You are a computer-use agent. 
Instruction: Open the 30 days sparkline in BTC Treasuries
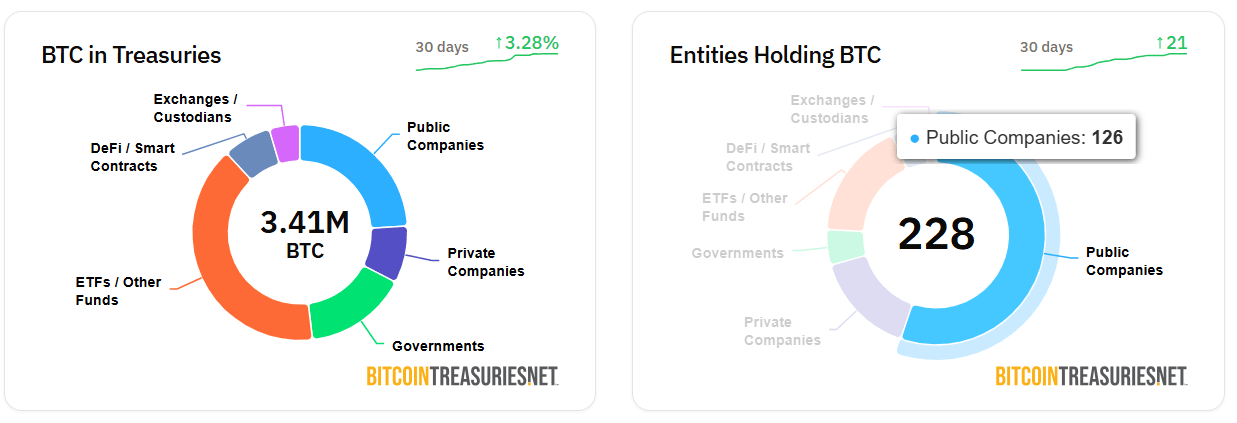pos(487,62)
